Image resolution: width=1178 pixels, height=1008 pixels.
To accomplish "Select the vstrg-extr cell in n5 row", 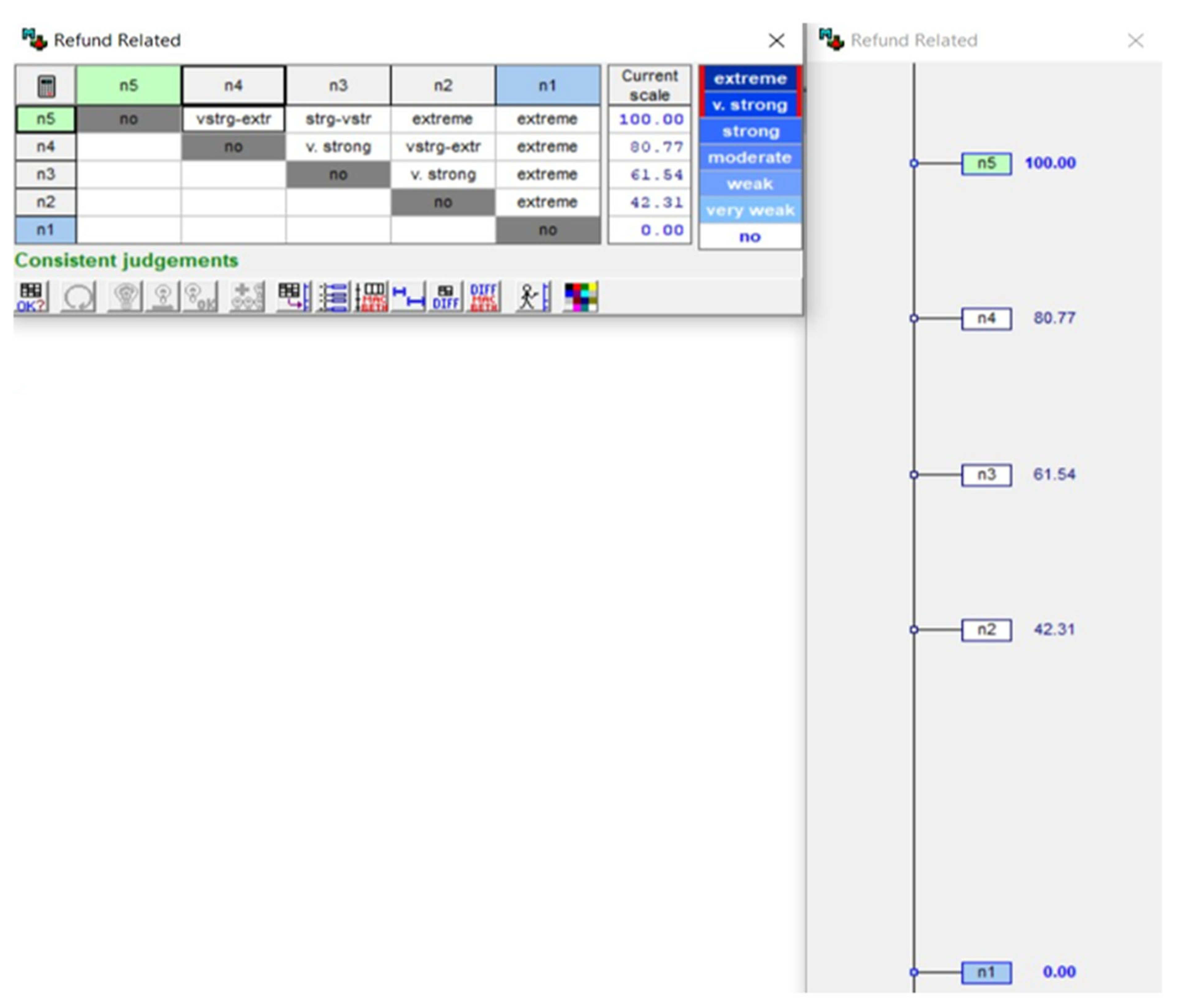I will click(233, 119).
